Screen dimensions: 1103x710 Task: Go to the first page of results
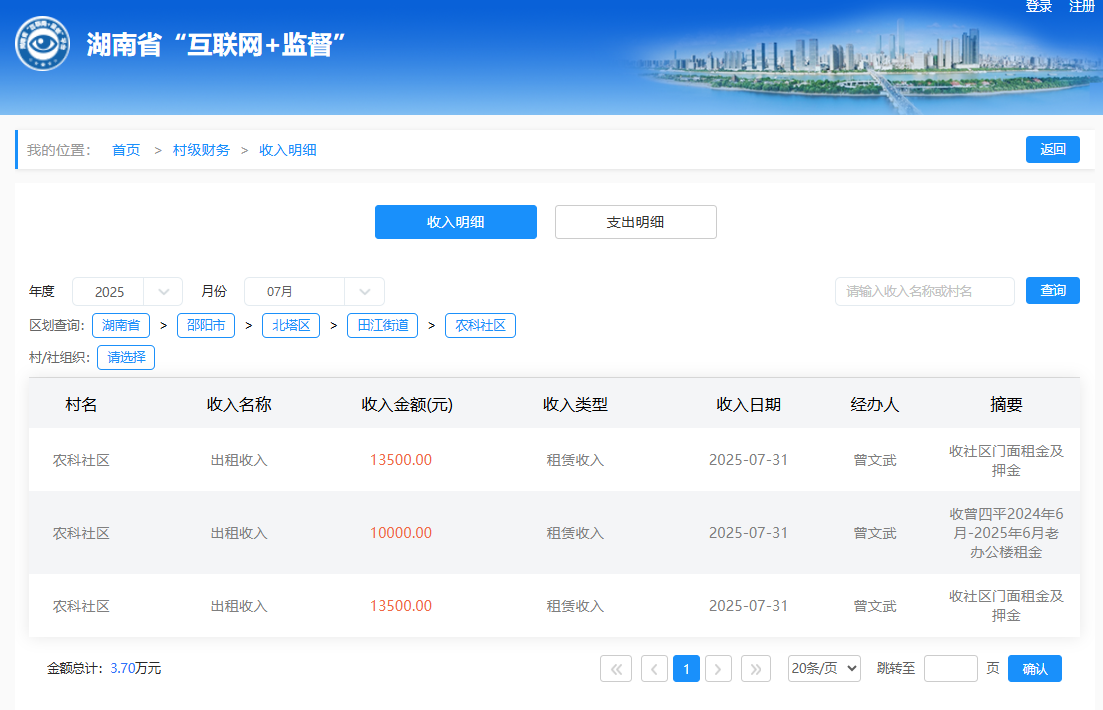click(616, 669)
